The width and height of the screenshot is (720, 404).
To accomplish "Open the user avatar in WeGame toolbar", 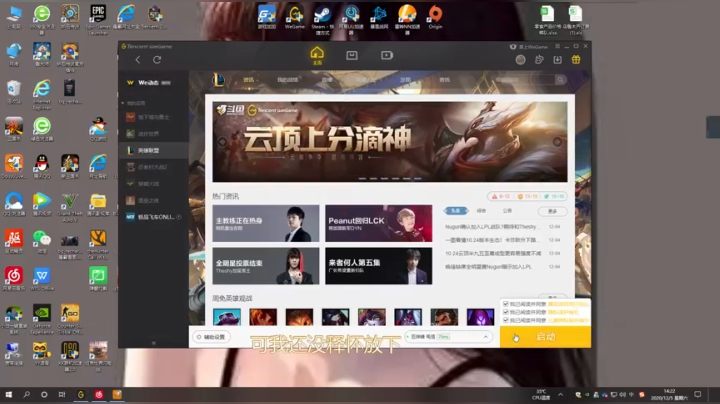I will [520, 60].
